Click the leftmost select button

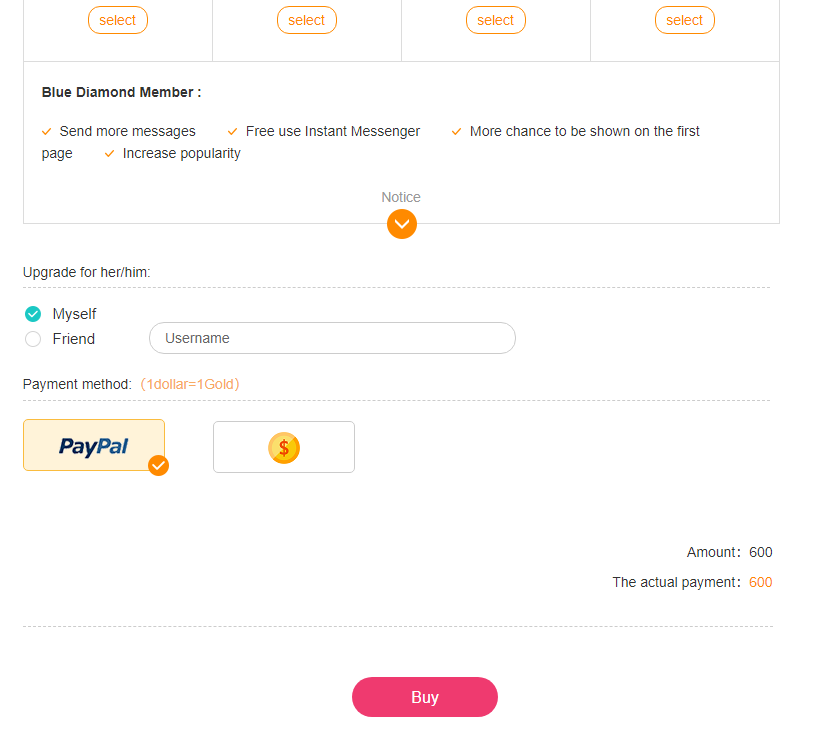[118, 20]
